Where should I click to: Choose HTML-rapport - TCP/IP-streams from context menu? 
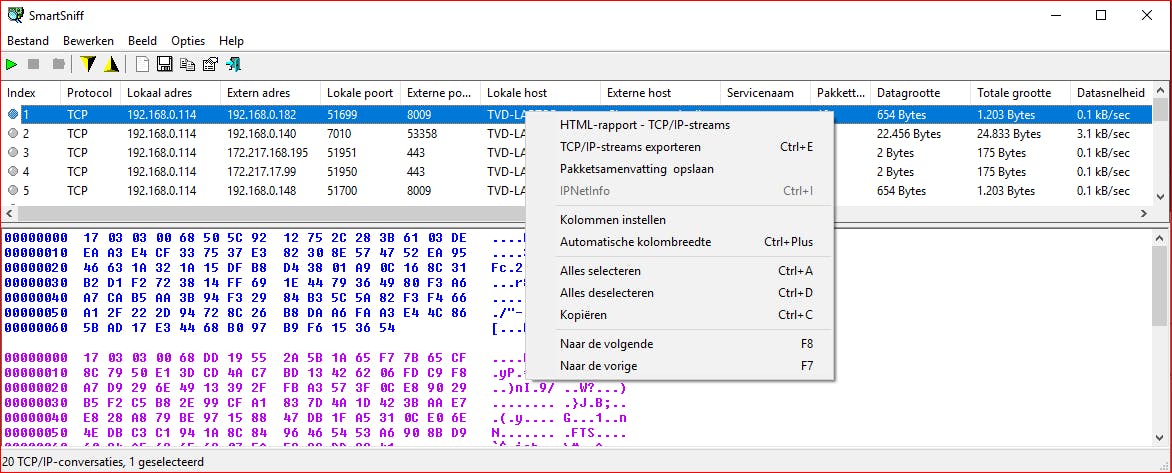(645, 125)
